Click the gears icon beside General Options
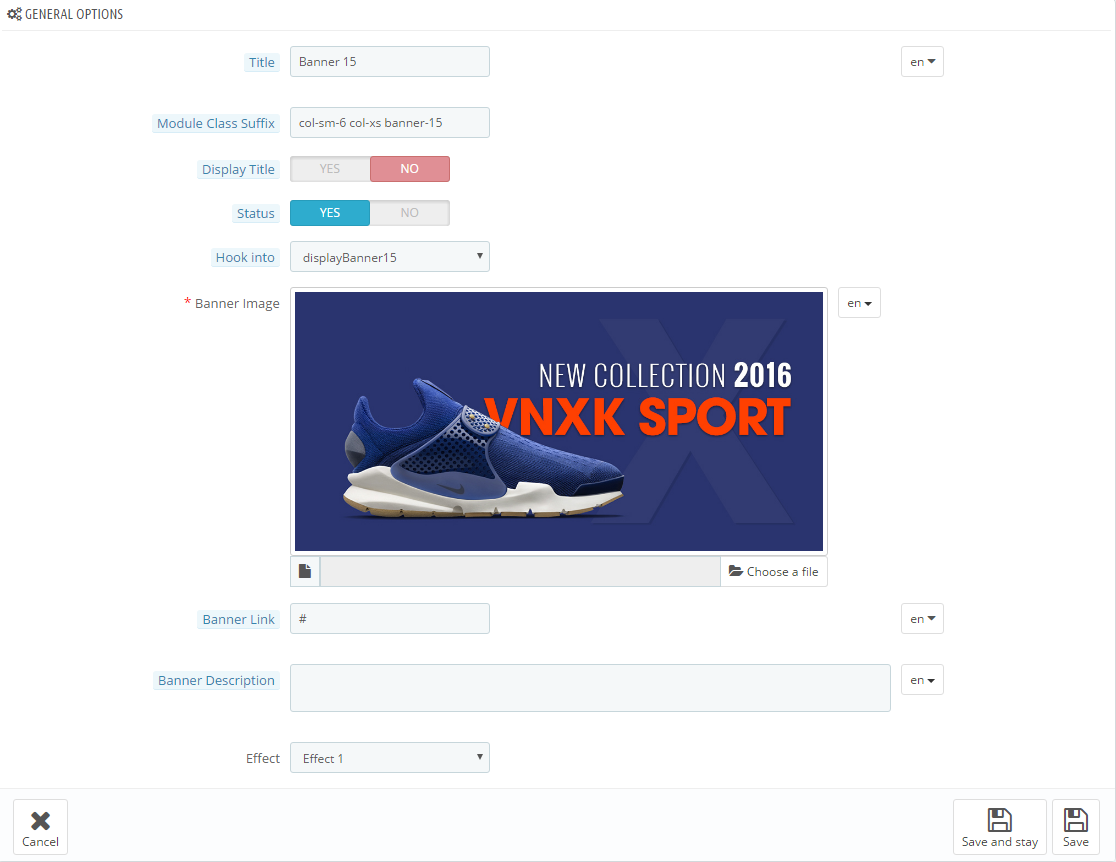Viewport: 1116px width, 862px height. (14, 14)
